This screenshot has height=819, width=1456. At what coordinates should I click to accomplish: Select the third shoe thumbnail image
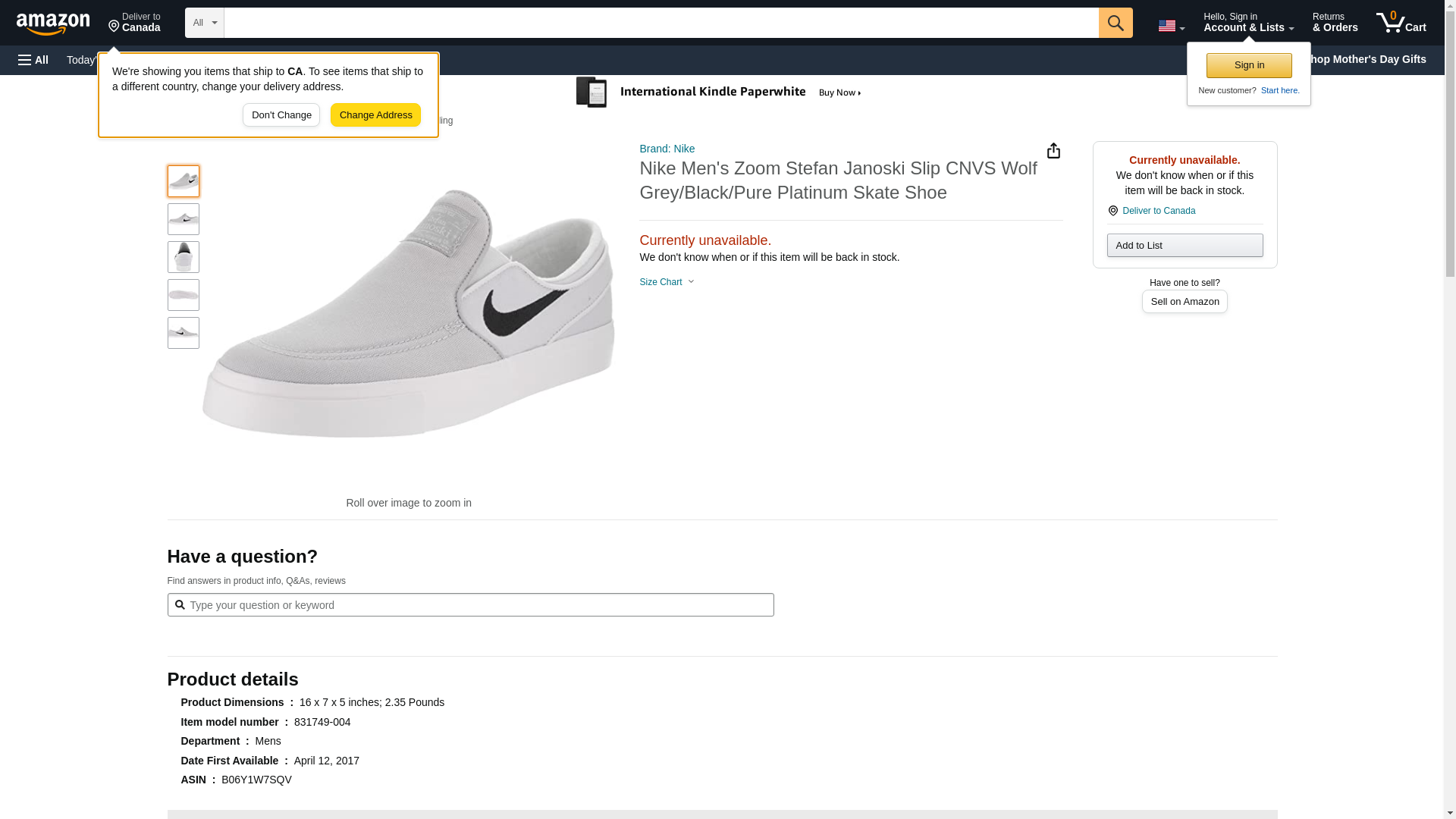(x=184, y=257)
